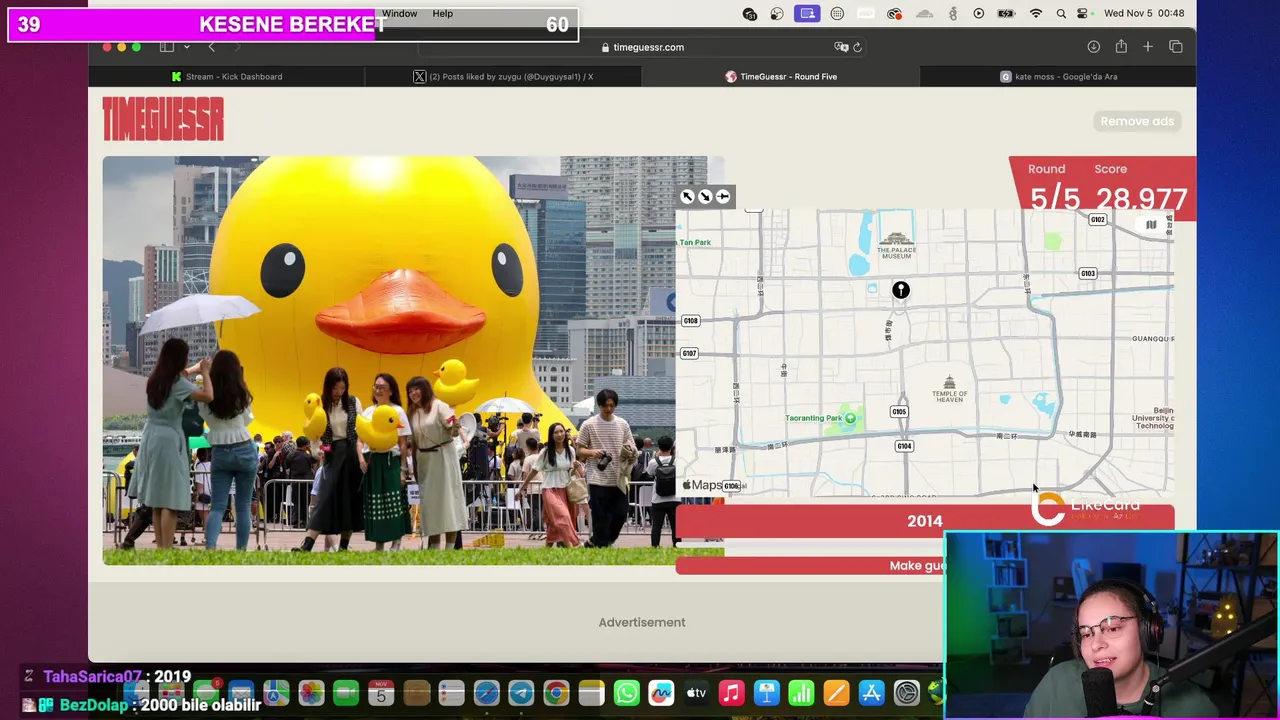1280x720 pixels.
Task: Switch to kate moss Google search tab
Action: coord(1058,76)
